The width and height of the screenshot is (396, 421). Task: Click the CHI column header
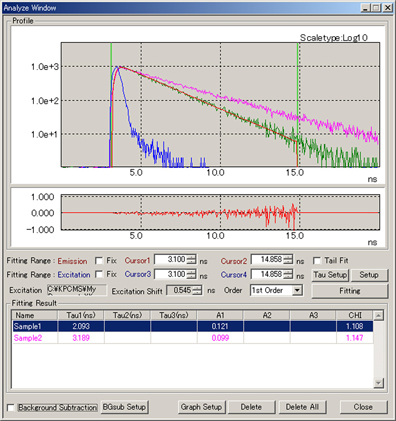[355, 315]
